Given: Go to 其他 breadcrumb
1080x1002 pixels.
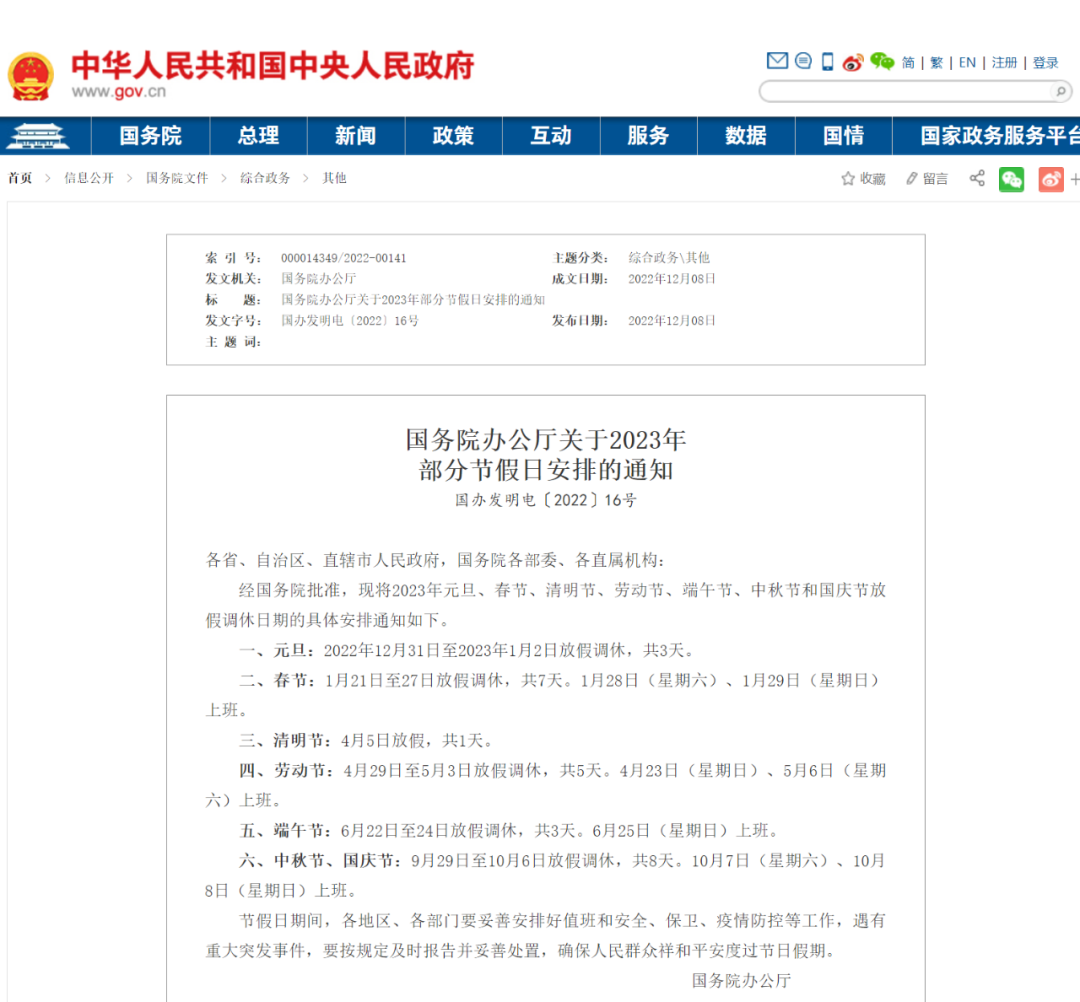Looking at the screenshot, I should point(334,178).
